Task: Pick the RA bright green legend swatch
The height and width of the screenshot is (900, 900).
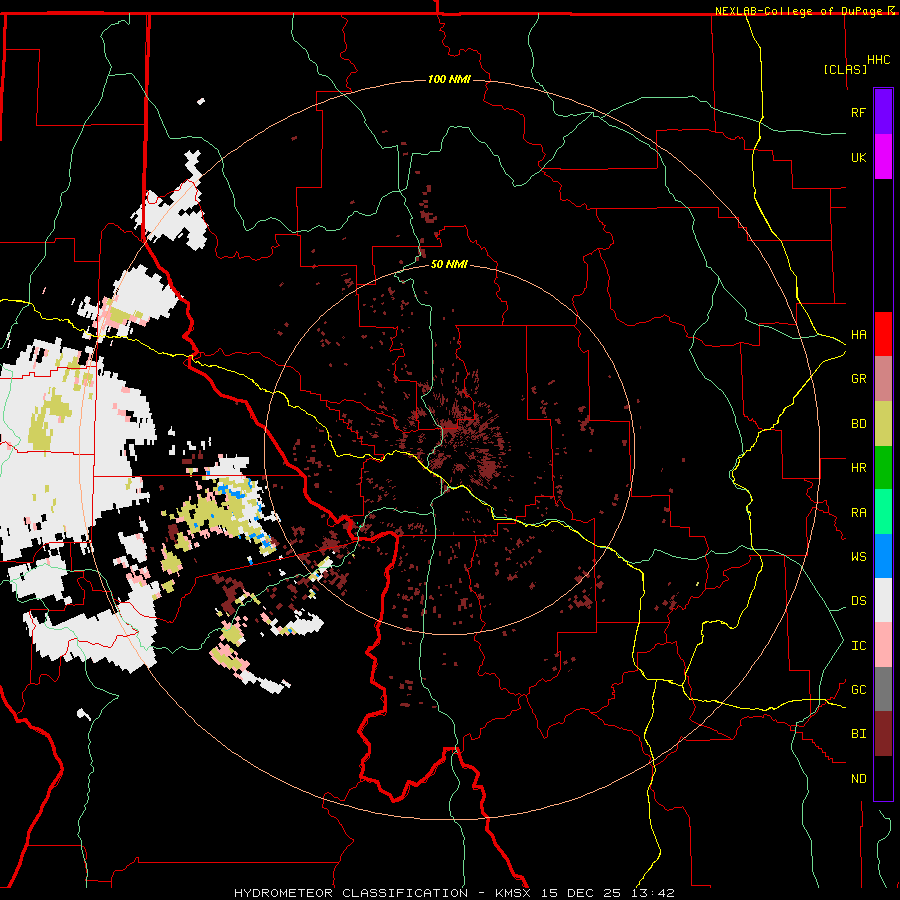Action: [883, 512]
